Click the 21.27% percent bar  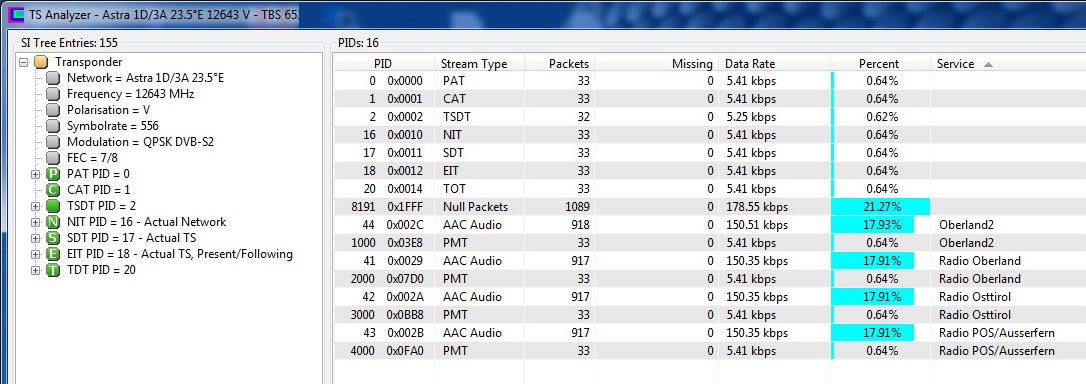[x=880, y=207]
